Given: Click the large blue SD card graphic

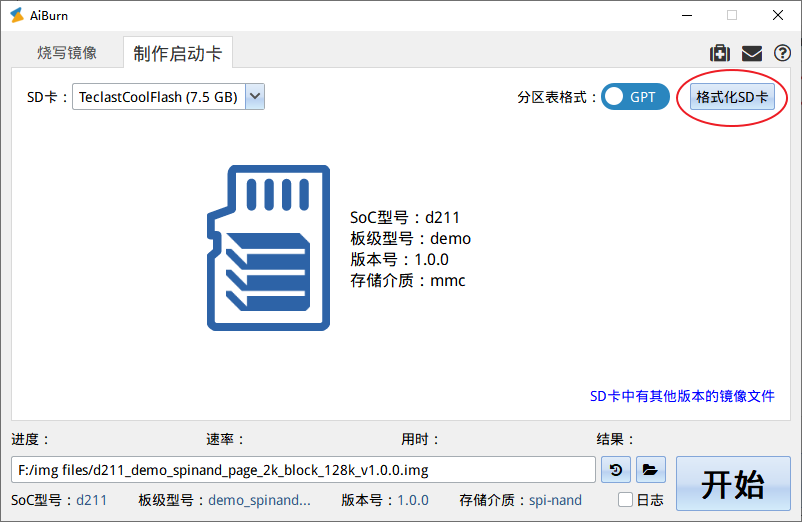Looking at the screenshot, I should (268, 248).
